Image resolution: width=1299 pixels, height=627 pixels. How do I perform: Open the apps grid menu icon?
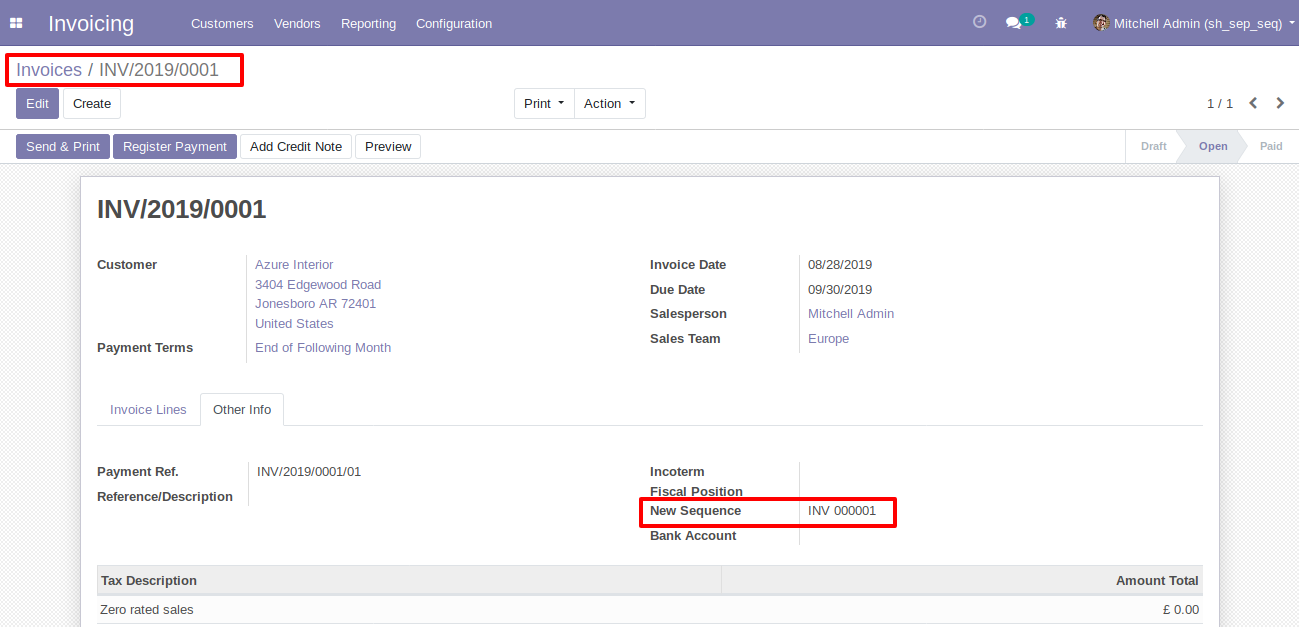[x=16, y=23]
